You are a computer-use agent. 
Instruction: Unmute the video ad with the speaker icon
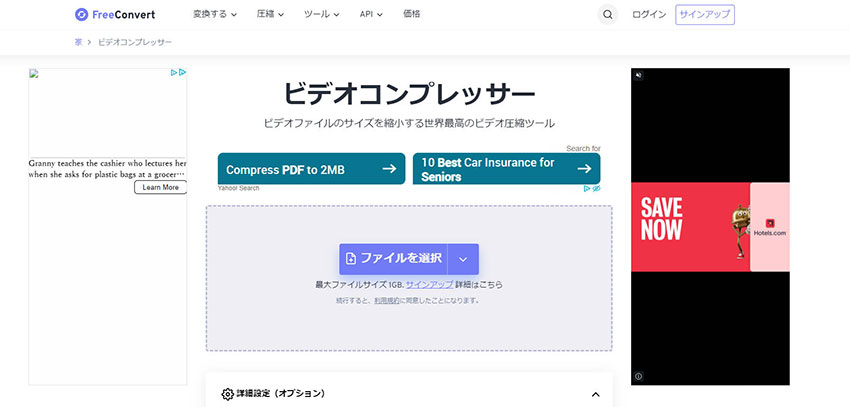click(x=639, y=75)
